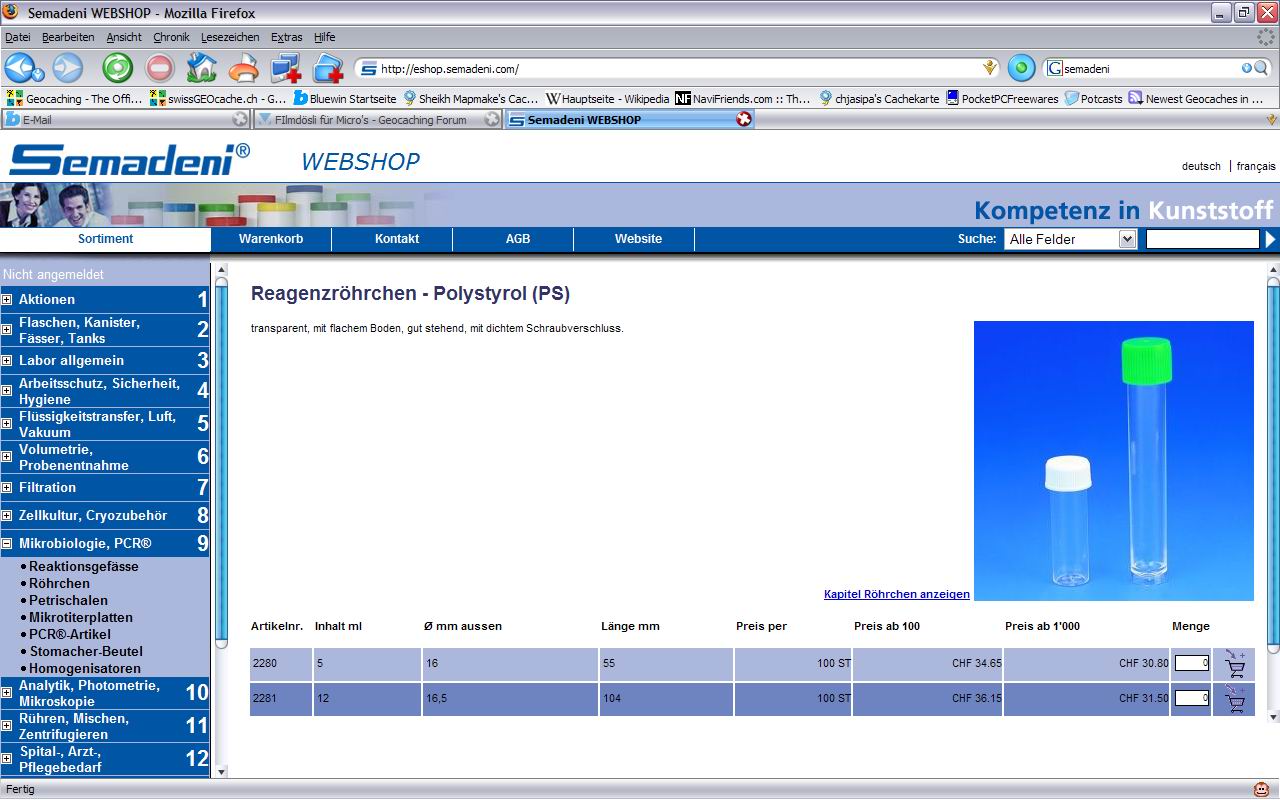Open the Datei menu
The image size is (1280, 800).
tap(18, 37)
